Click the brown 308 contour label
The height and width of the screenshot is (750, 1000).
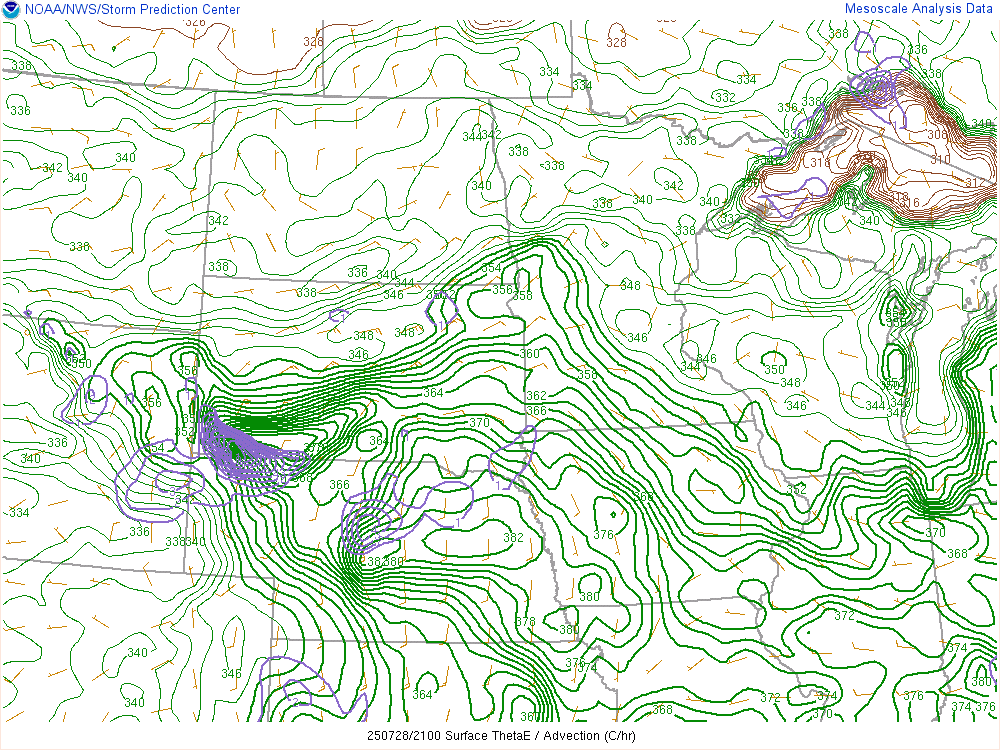pyautogui.click(x=937, y=135)
